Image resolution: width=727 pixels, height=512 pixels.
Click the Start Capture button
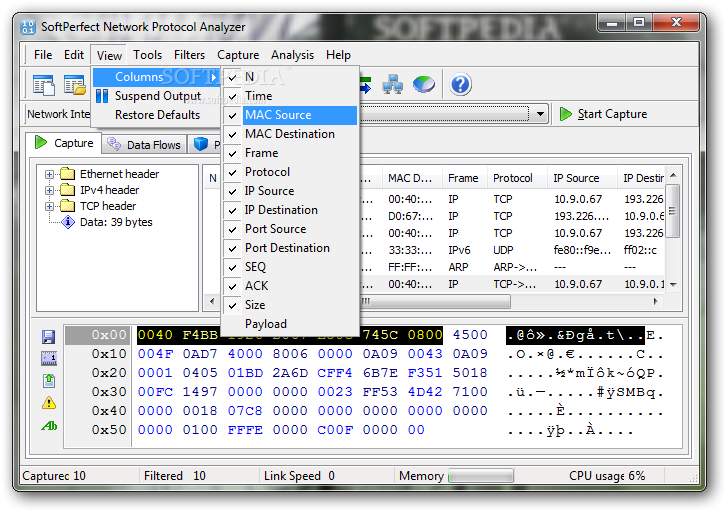click(603, 114)
